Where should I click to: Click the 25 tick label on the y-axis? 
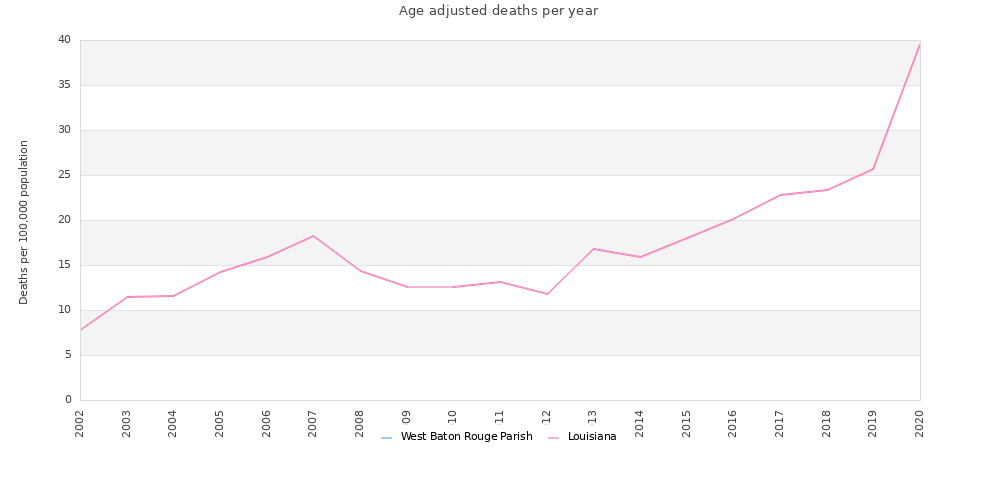point(64,175)
